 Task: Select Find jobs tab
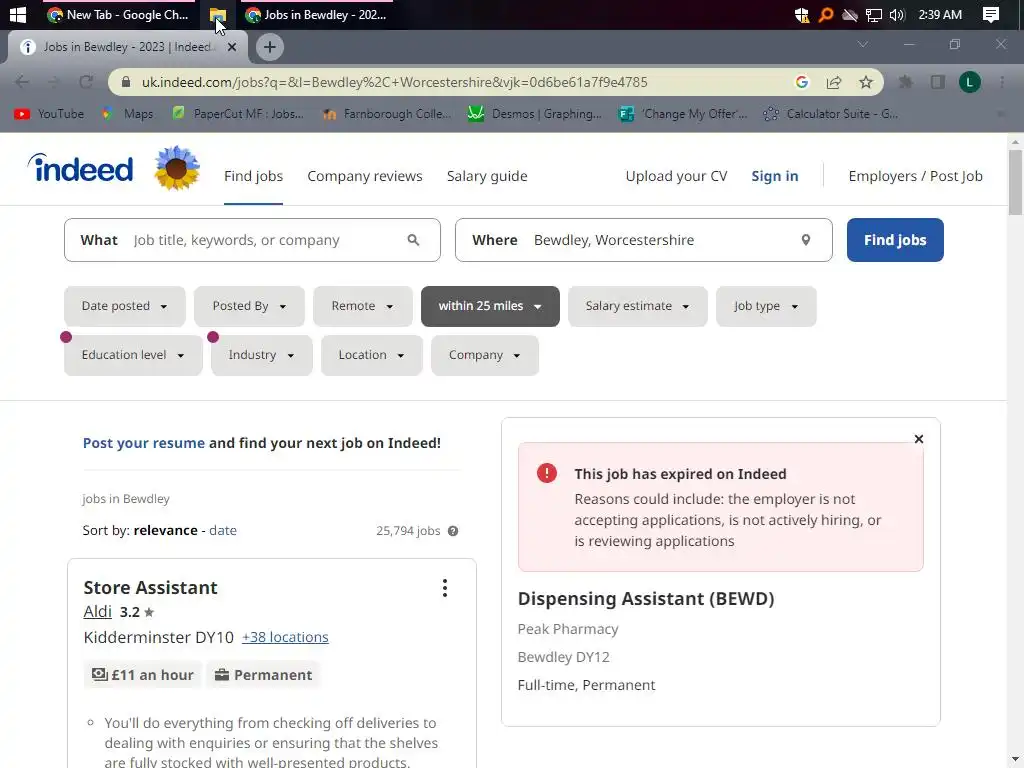tap(253, 176)
